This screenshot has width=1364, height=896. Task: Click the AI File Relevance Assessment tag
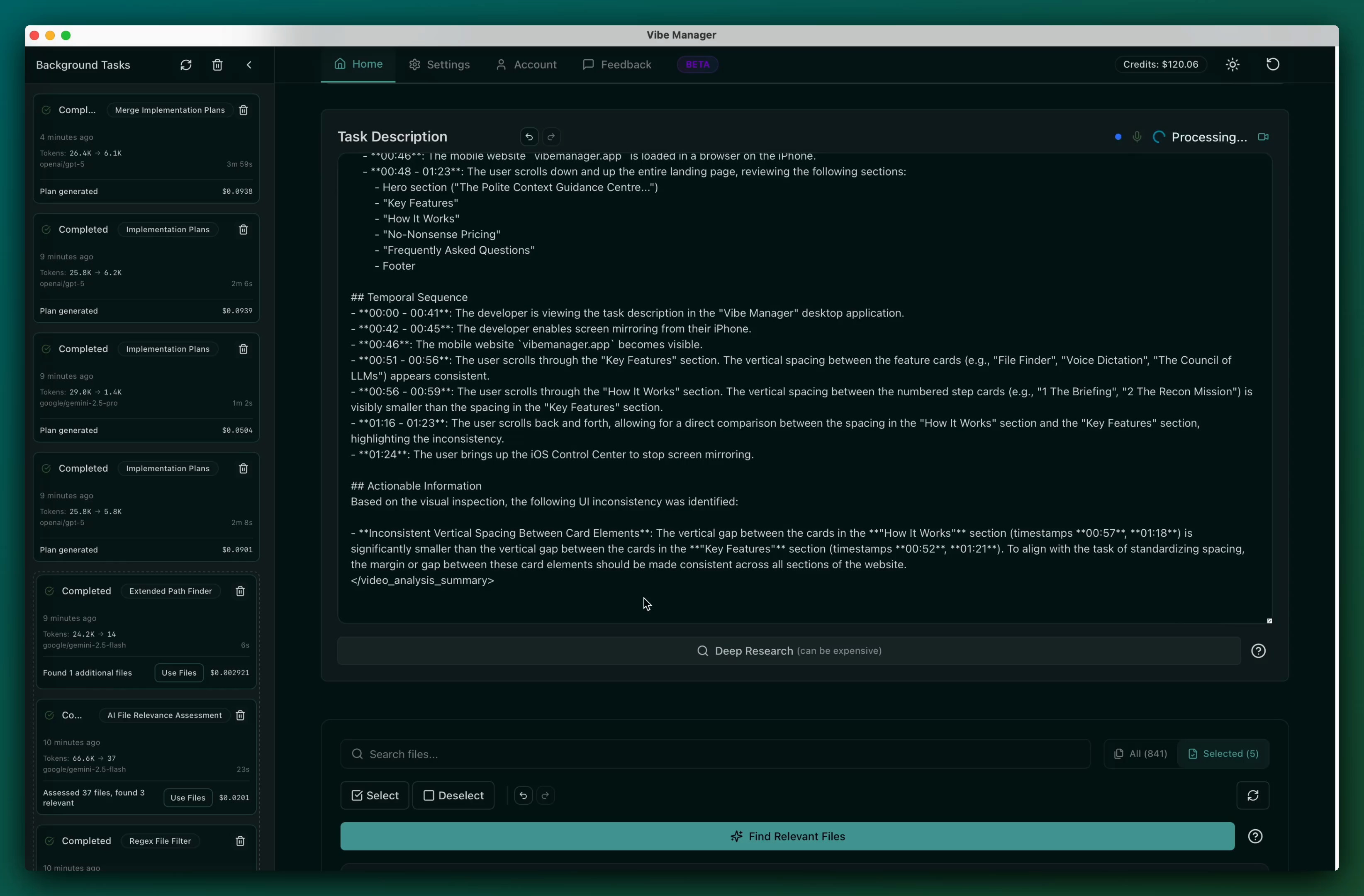(x=164, y=715)
